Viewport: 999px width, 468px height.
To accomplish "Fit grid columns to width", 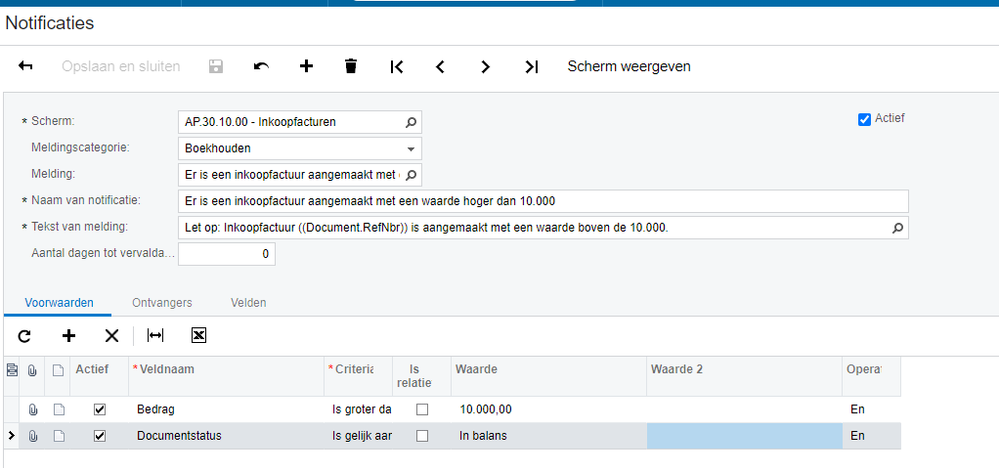I will [155, 336].
